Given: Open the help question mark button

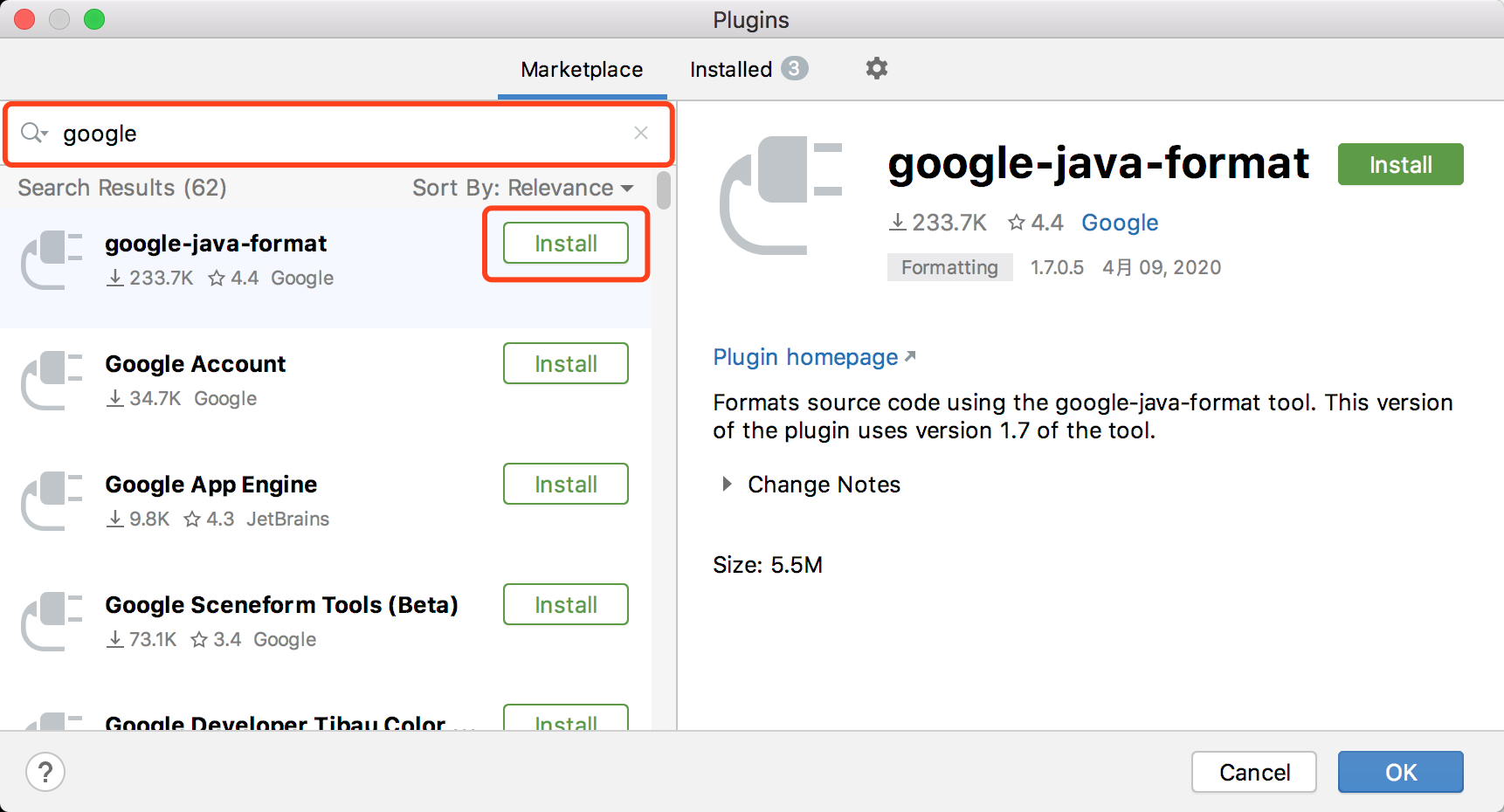Looking at the screenshot, I should coord(45,772).
